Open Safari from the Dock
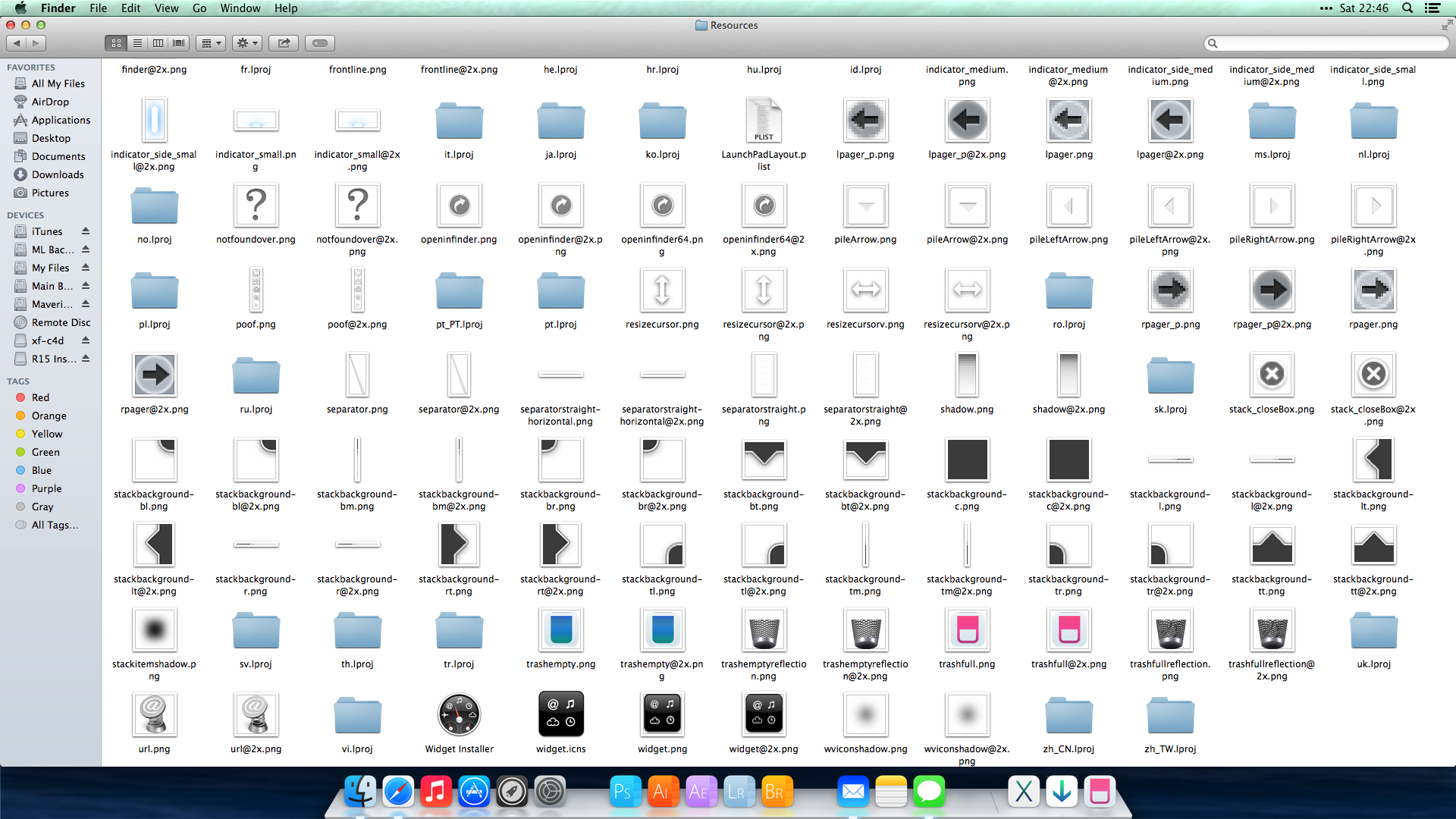The height and width of the screenshot is (819, 1456). coord(398,792)
